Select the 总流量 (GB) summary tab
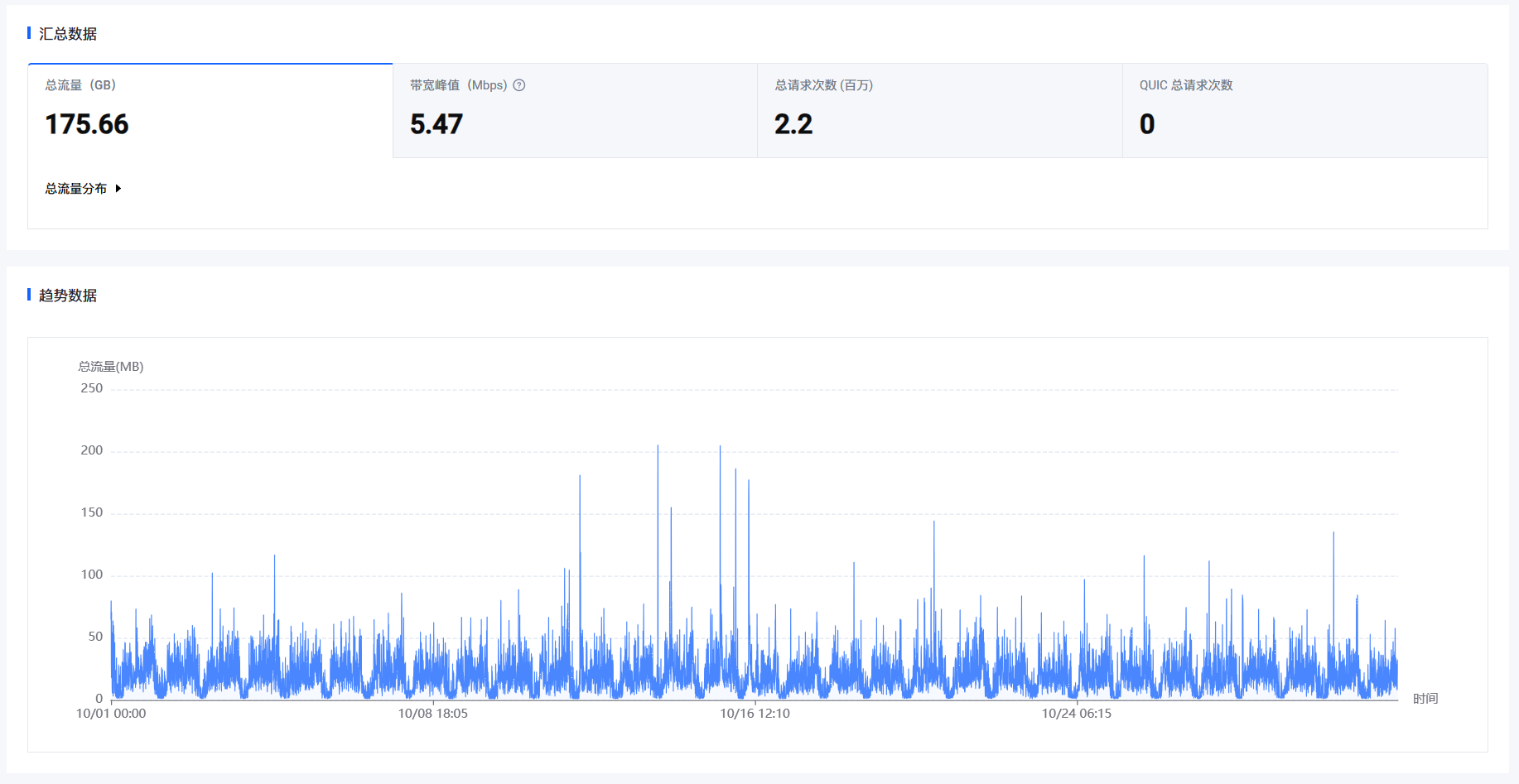Image resolution: width=1519 pixels, height=784 pixels. tap(210, 110)
